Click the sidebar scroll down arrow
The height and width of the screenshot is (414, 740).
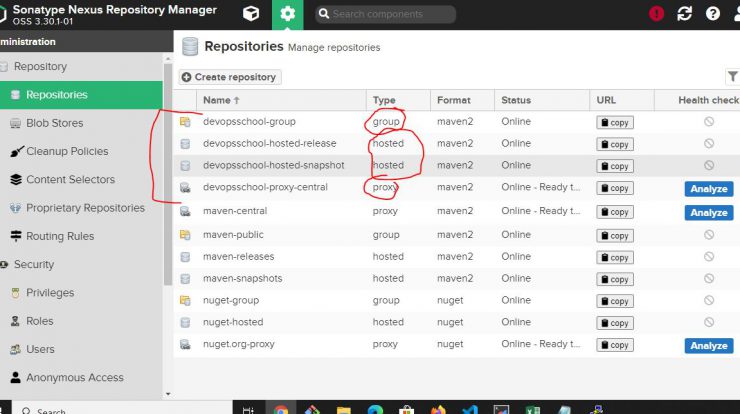(168, 394)
